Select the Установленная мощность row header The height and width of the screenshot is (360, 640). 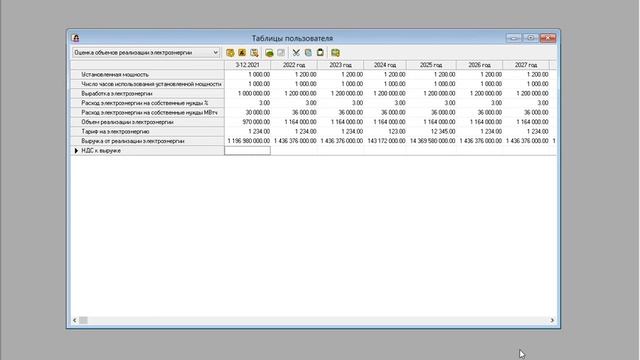pos(147,75)
